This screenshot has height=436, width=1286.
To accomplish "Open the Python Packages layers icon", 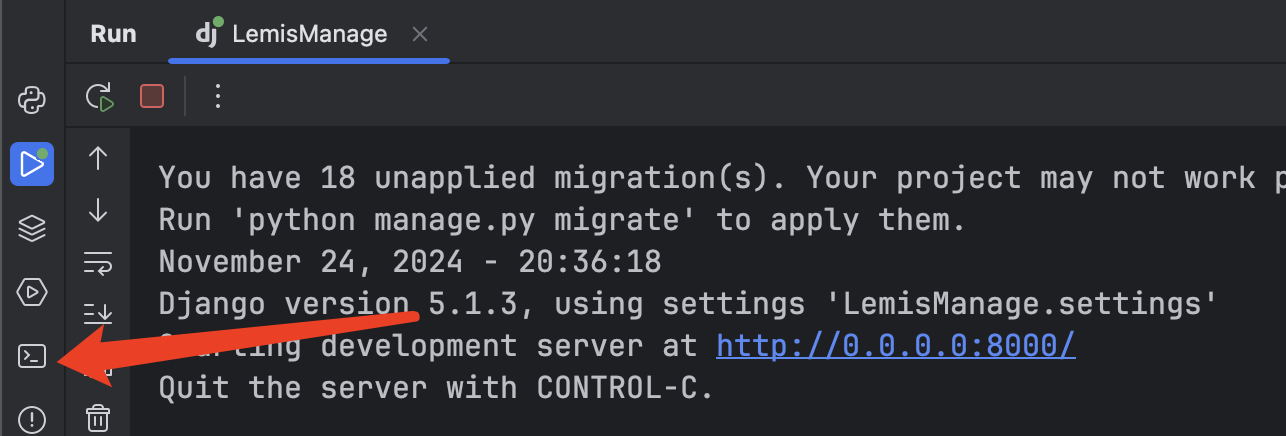I will [32, 229].
